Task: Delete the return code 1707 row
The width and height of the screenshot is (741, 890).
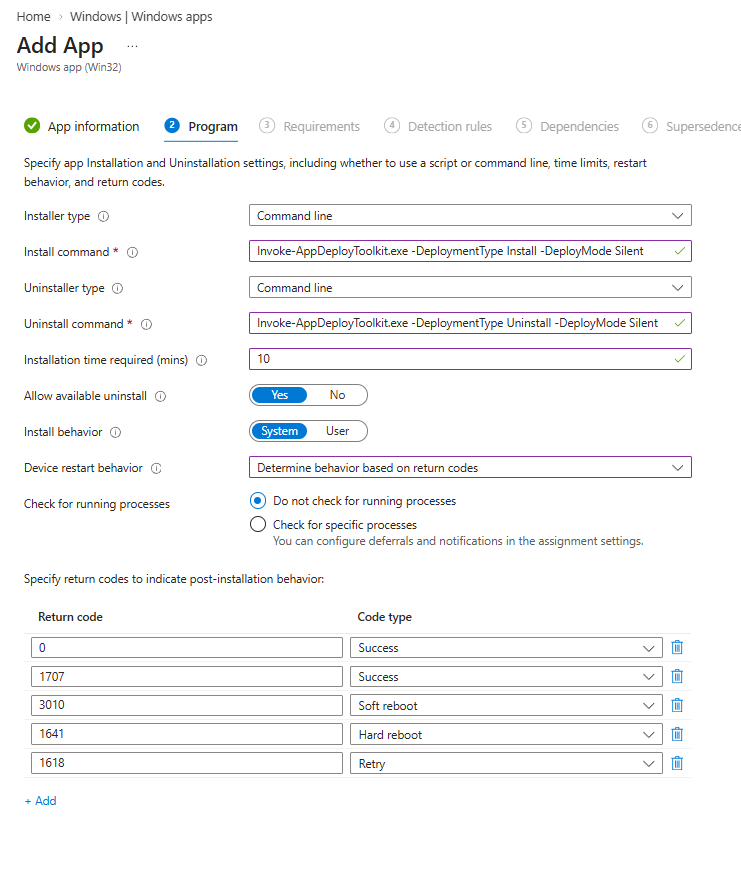Action: (677, 676)
